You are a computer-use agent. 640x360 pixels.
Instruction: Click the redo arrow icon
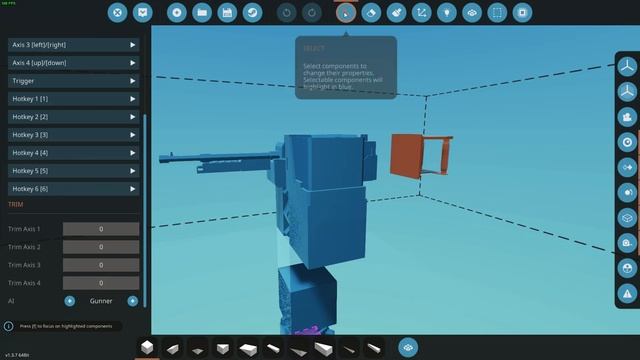(x=312, y=13)
